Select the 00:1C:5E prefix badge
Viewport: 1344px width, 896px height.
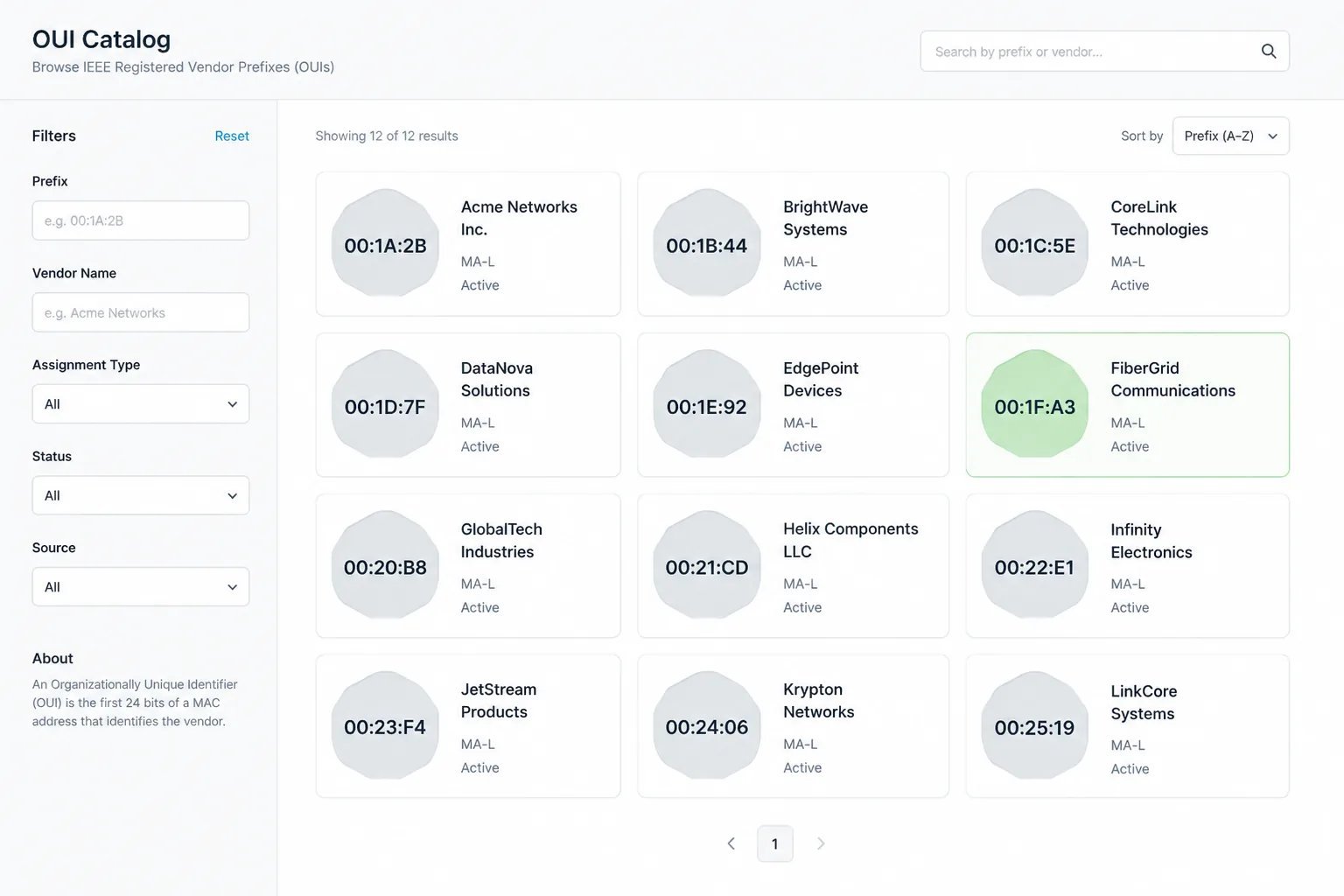pyautogui.click(x=1034, y=244)
